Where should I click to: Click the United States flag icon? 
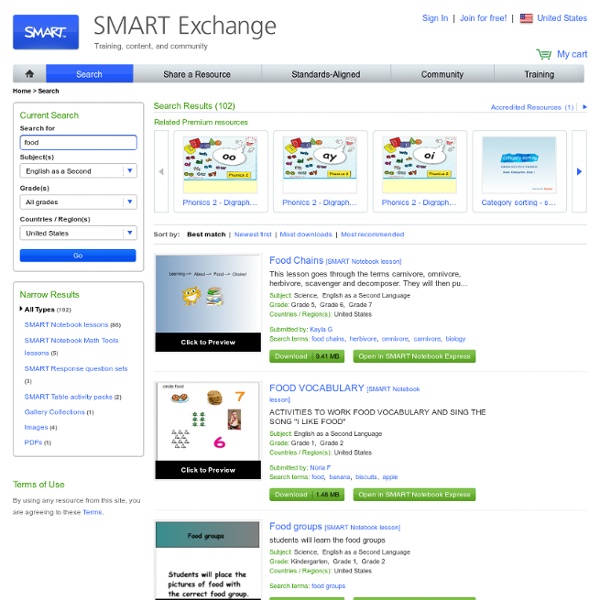tap(526, 18)
